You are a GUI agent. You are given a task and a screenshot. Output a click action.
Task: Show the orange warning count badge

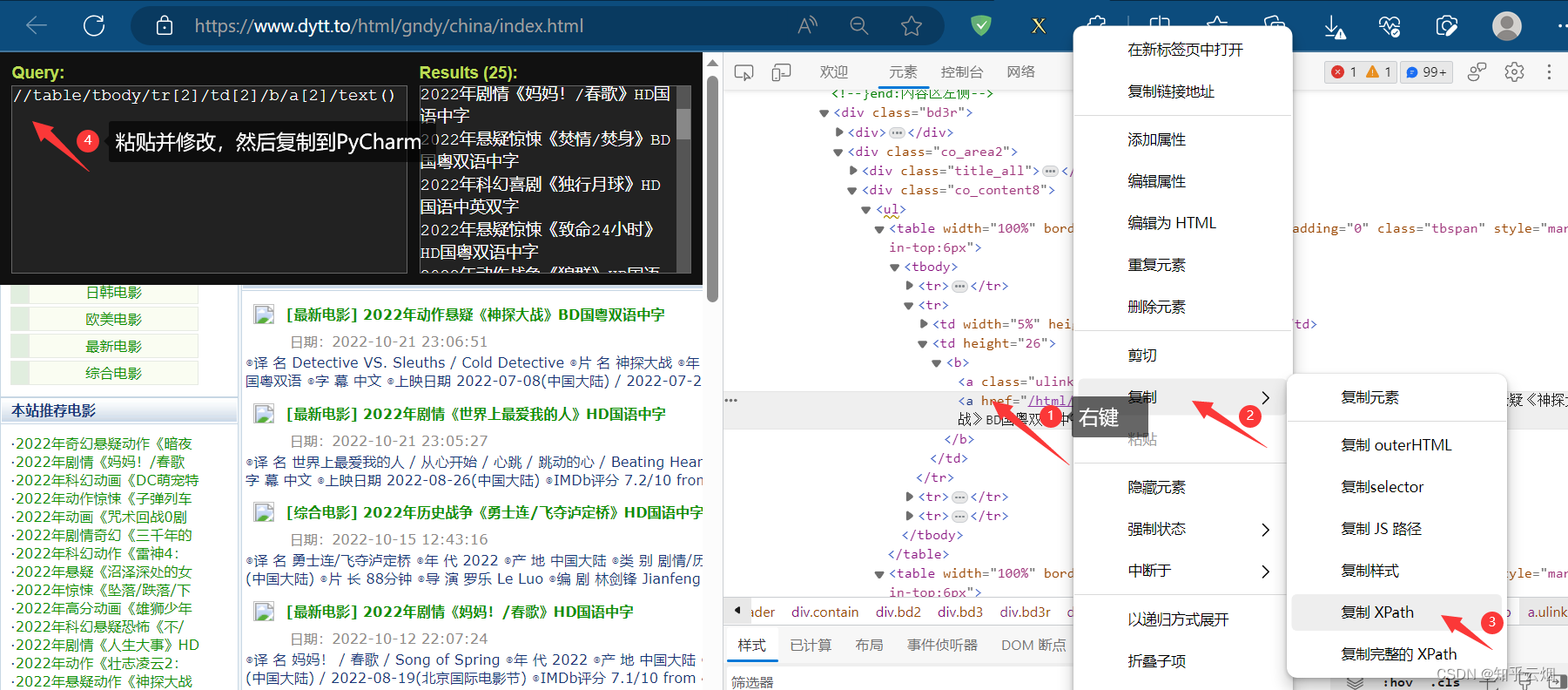pyautogui.click(x=1379, y=72)
